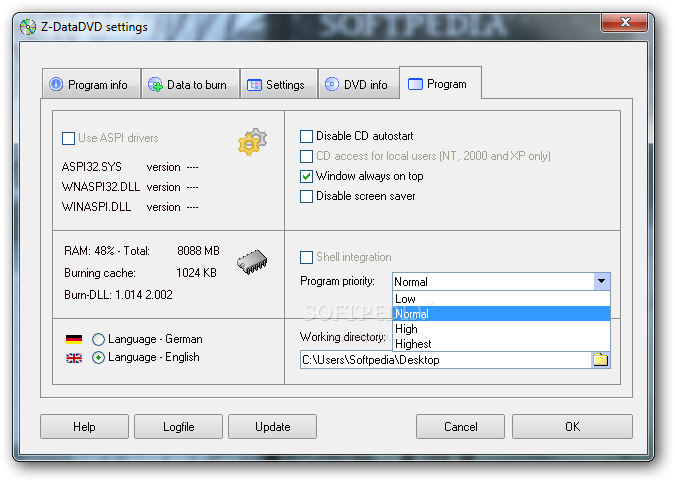This screenshot has width=675, height=482.
Task: Click the 'Working directory:' label
Action: coord(343,337)
